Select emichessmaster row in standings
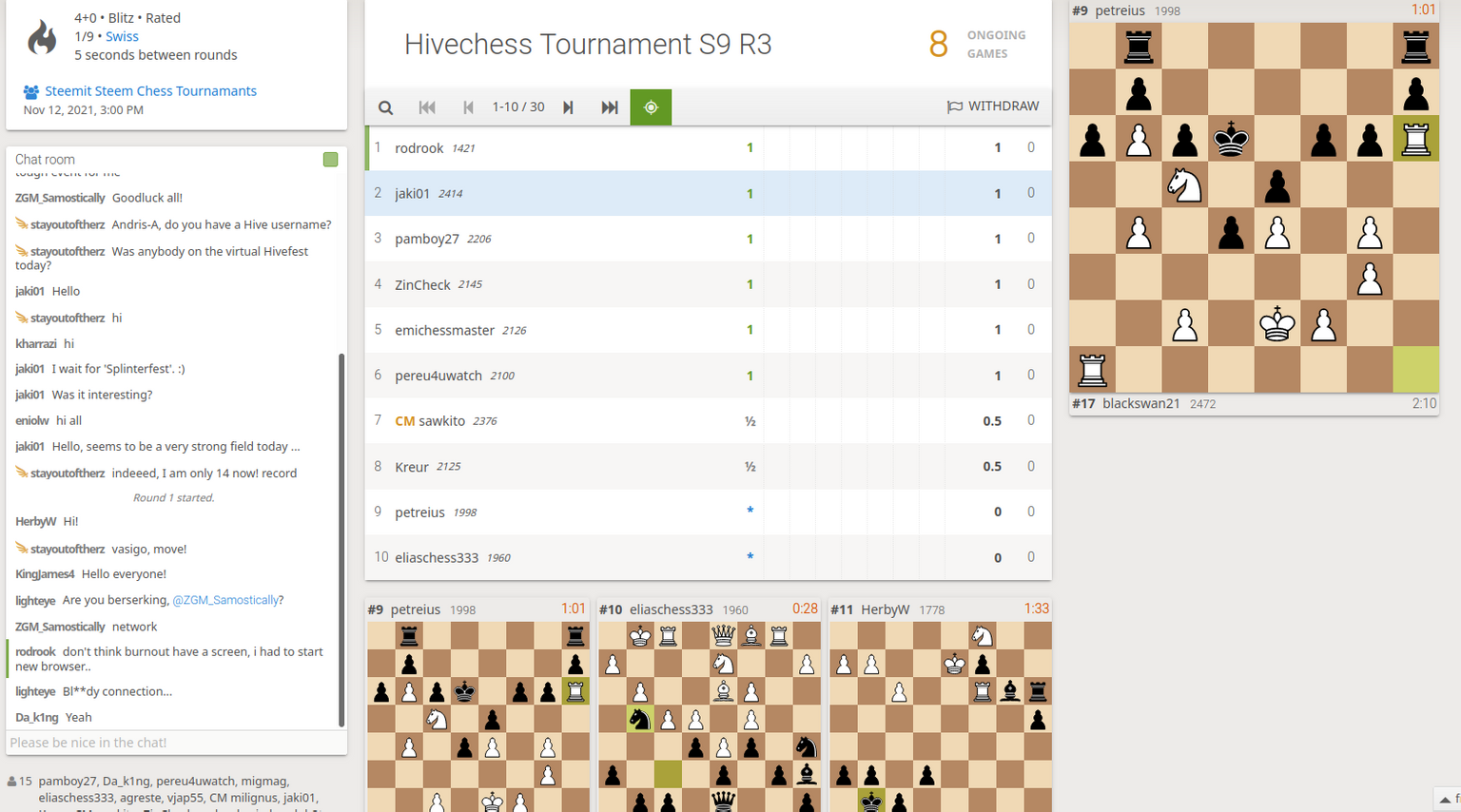The width and height of the screenshot is (1461, 812). click(709, 330)
